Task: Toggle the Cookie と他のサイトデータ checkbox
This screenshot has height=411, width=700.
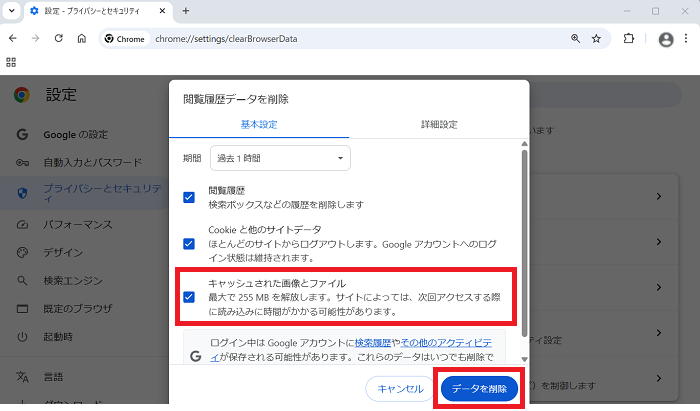Action: pyautogui.click(x=188, y=243)
